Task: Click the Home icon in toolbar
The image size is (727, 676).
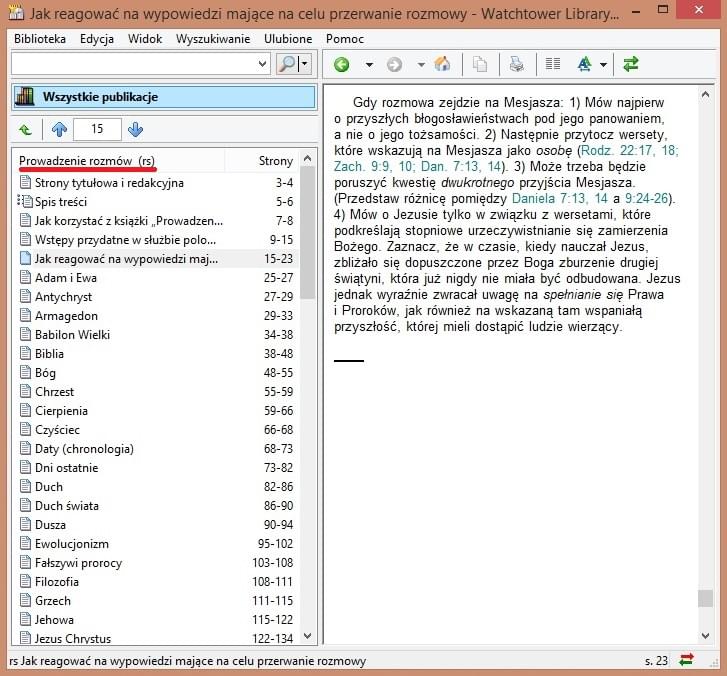Action: (x=442, y=64)
